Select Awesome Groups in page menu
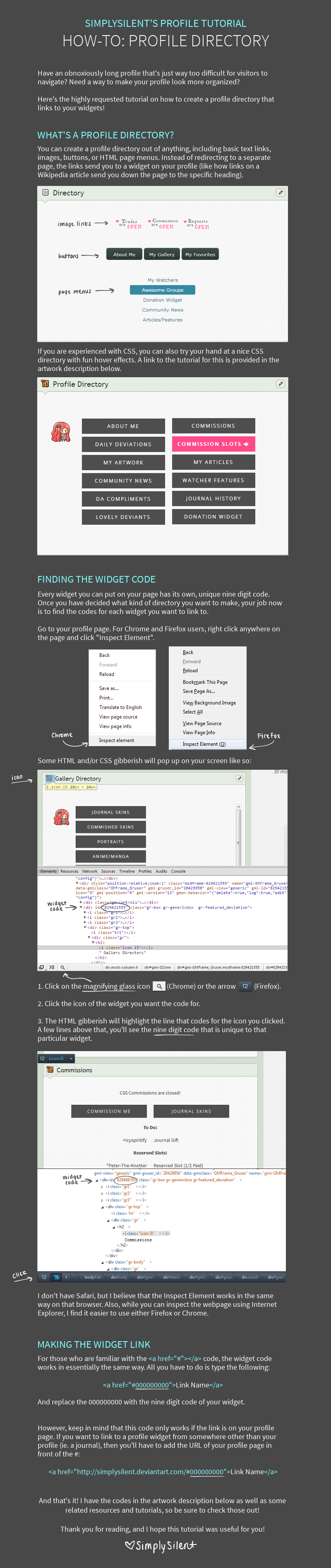This screenshot has width=331, height=1568. click(x=163, y=290)
